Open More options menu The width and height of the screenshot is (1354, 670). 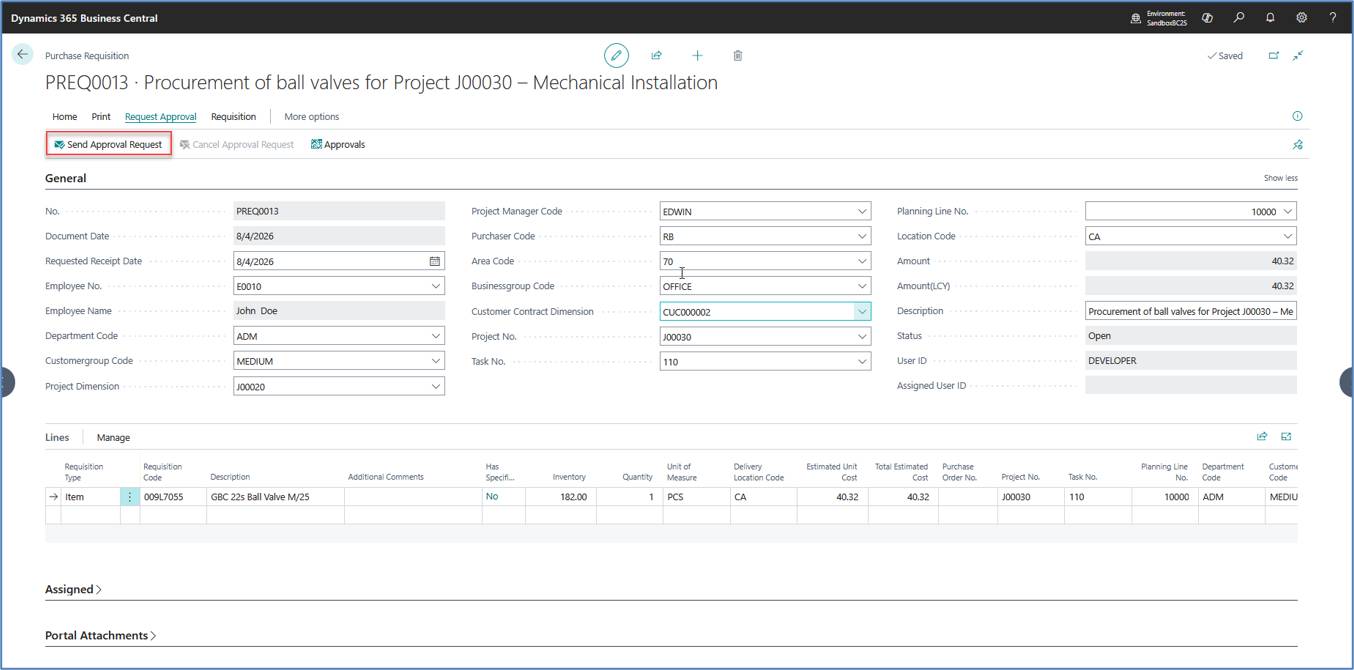[x=311, y=116]
